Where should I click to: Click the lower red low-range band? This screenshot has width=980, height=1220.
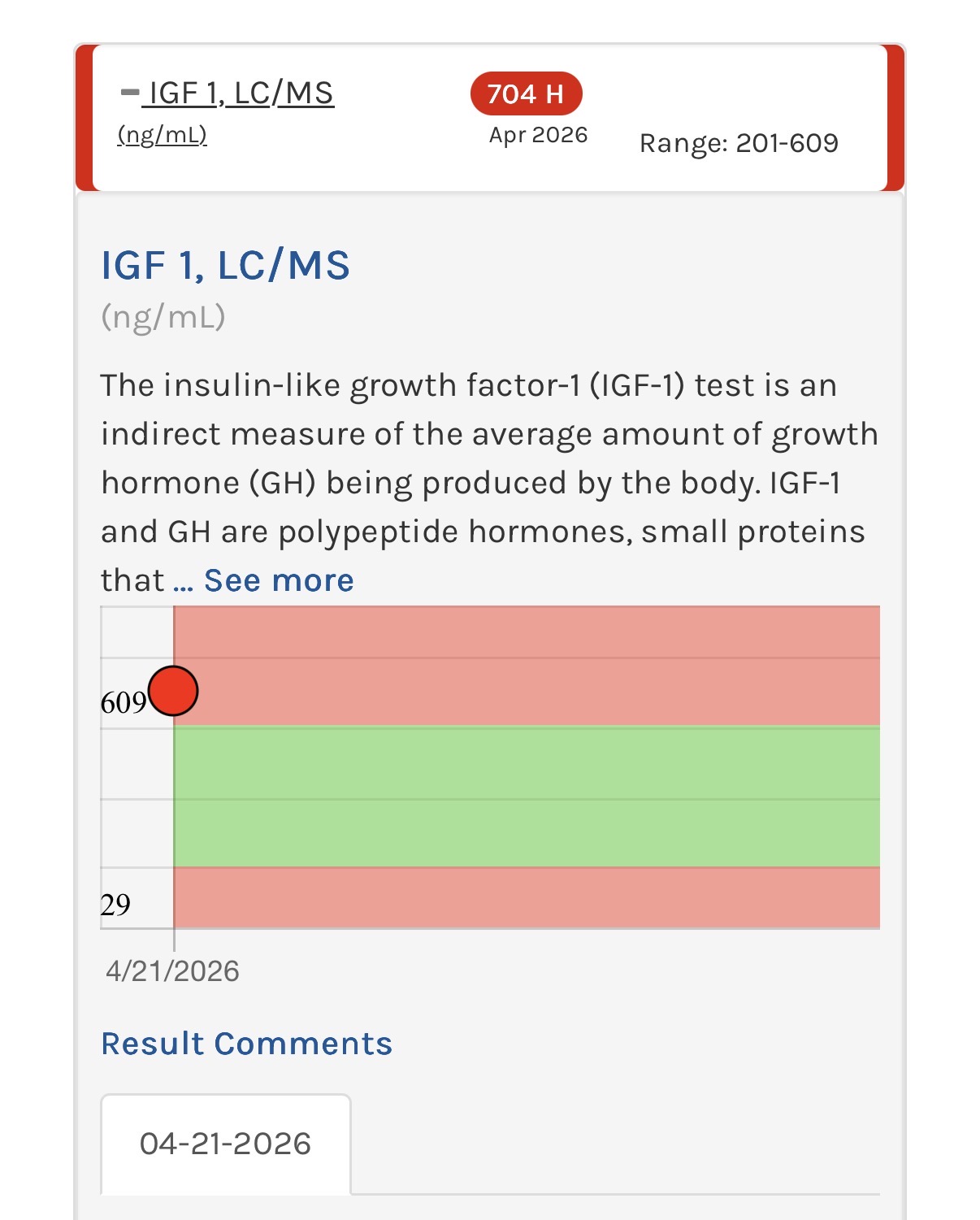[527, 897]
